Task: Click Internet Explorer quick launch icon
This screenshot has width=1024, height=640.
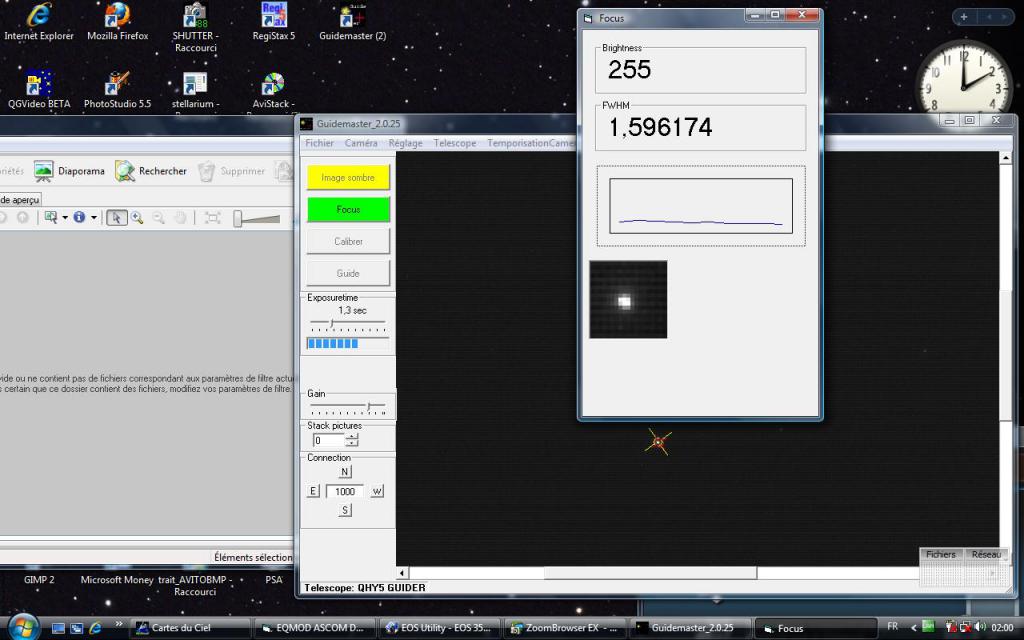Action: coord(95,628)
